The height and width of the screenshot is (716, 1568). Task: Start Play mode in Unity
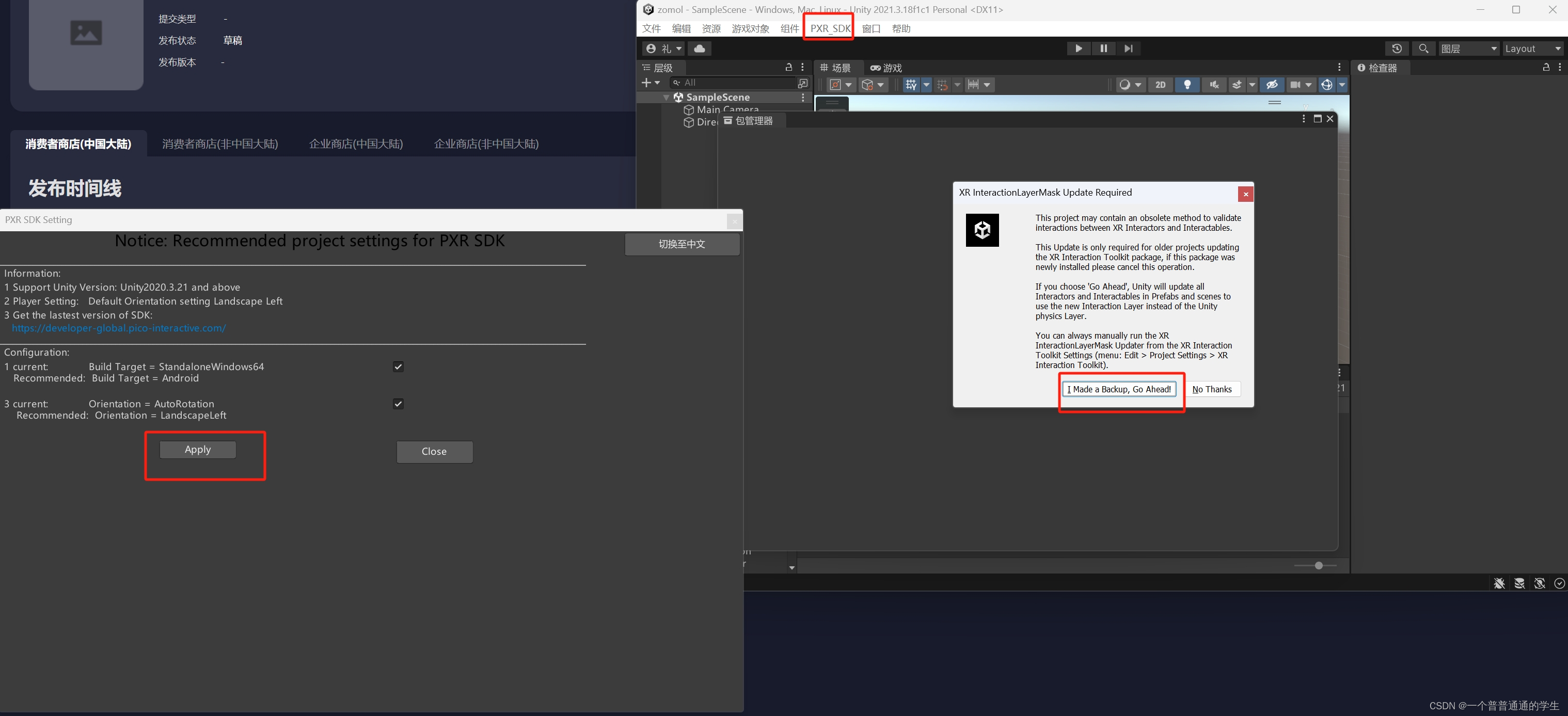[1078, 49]
